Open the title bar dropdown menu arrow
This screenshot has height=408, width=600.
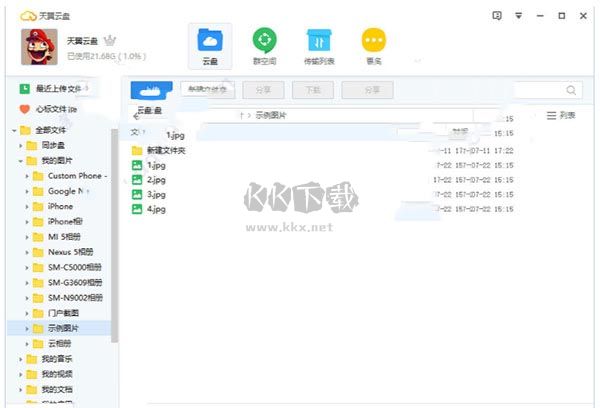pyautogui.click(x=518, y=16)
